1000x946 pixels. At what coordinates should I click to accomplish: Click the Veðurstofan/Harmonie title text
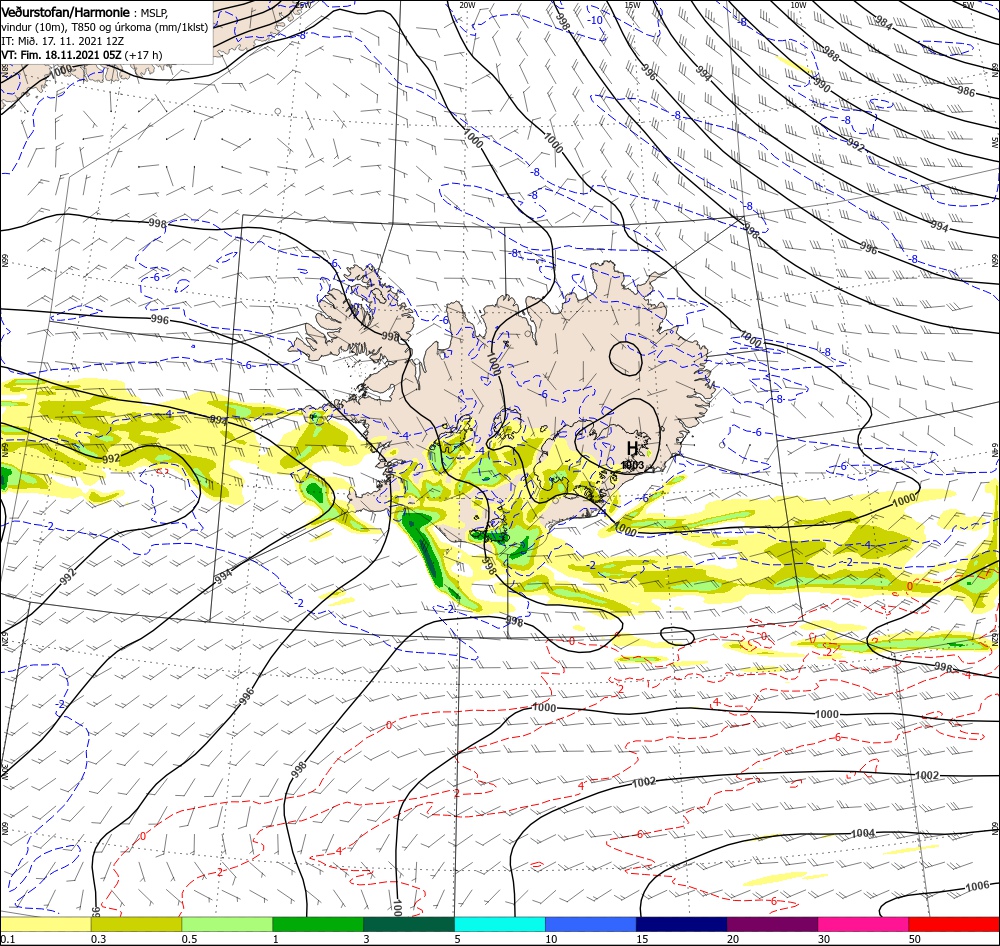click(x=65, y=12)
